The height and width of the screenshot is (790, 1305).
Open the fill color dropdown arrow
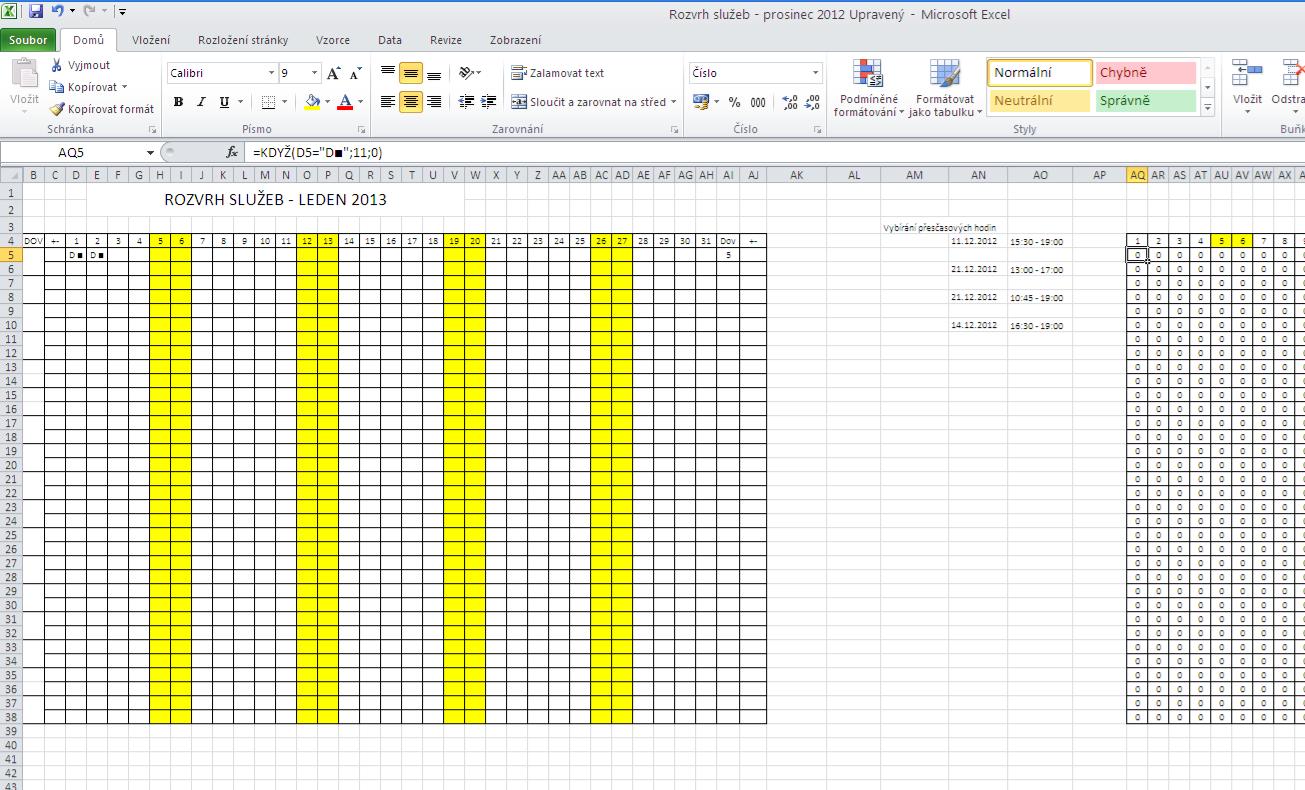[x=328, y=102]
